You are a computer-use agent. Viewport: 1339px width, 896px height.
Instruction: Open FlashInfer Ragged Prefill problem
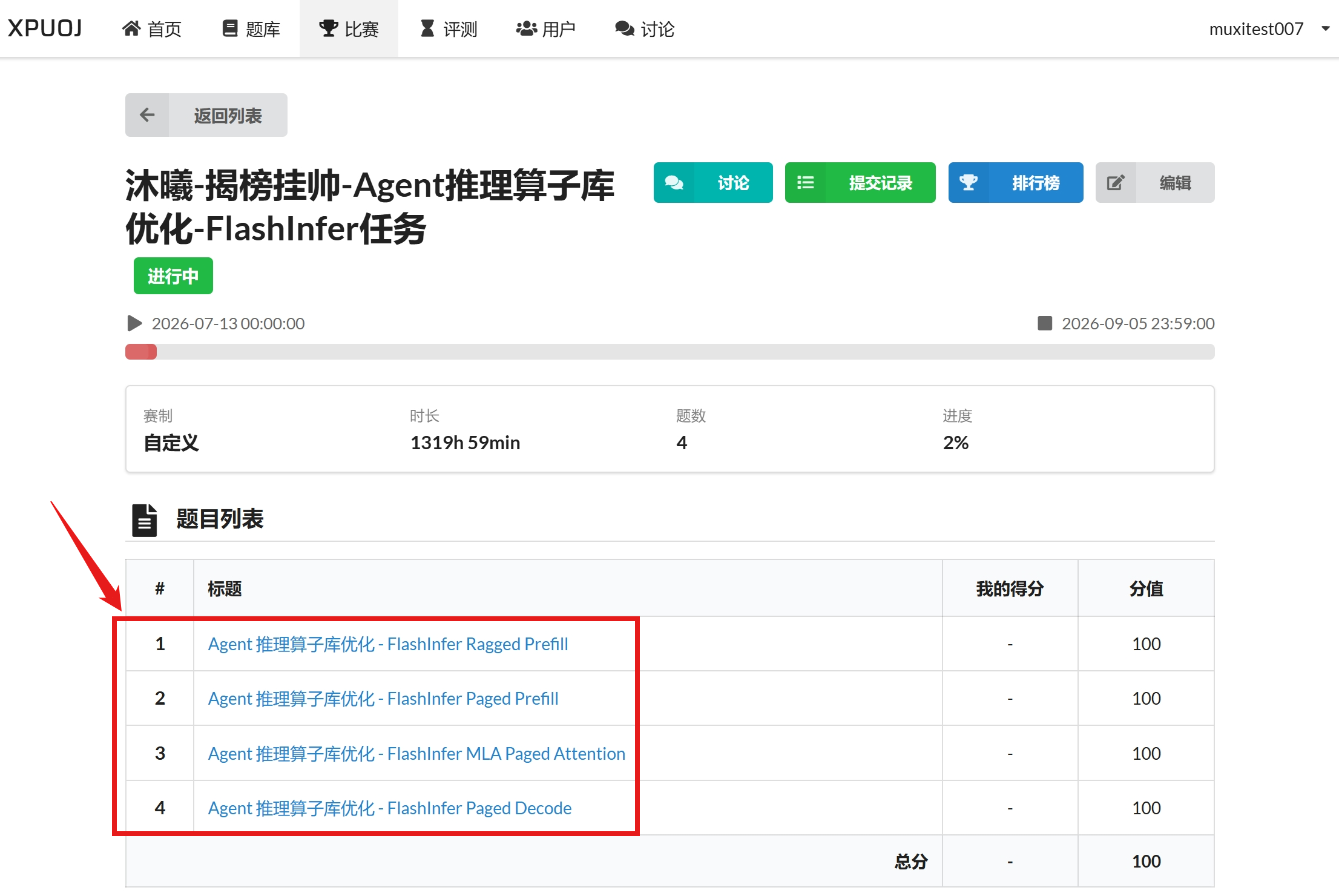click(388, 644)
